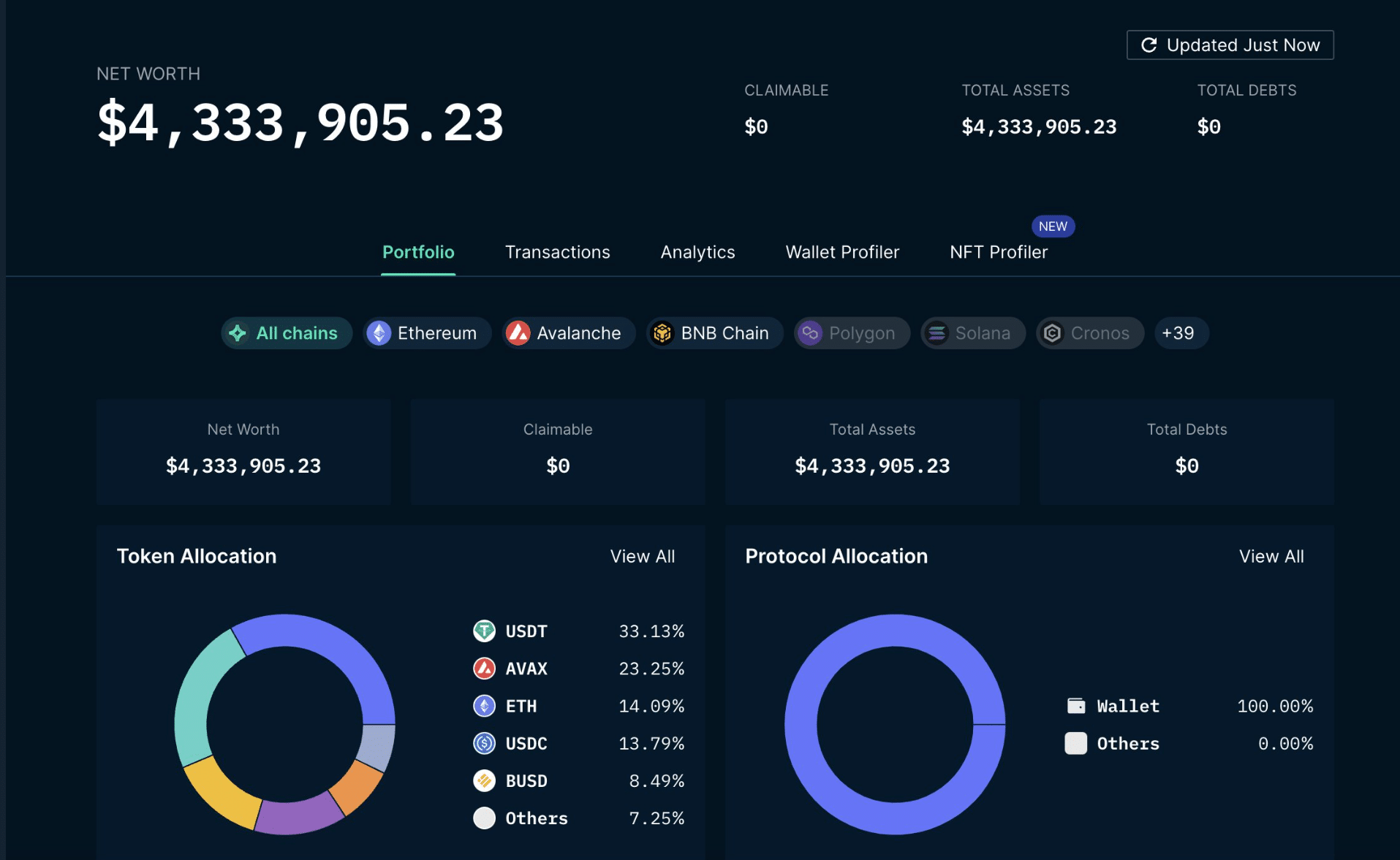Select the All chains filter

click(286, 333)
